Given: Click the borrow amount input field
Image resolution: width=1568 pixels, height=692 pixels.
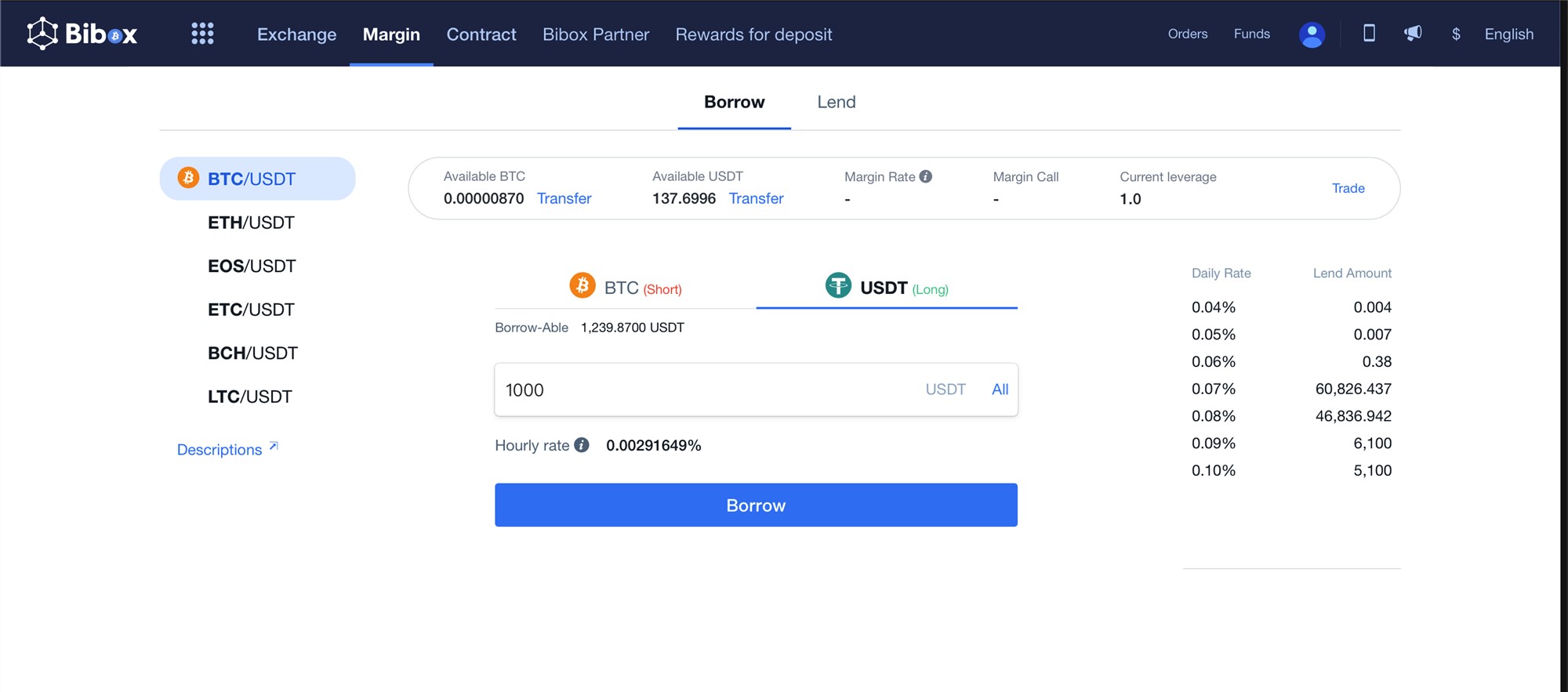Looking at the screenshot, I should tap(706, 389).
